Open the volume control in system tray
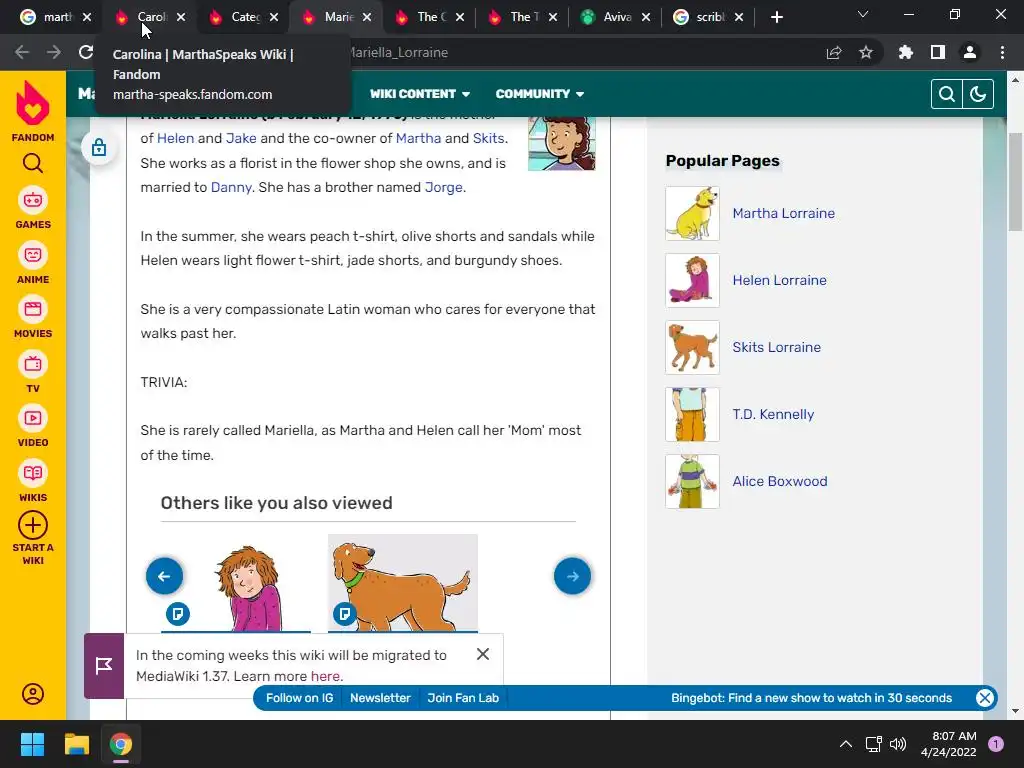Viewport: 1024px width, 768px height. tap(898, 744)
